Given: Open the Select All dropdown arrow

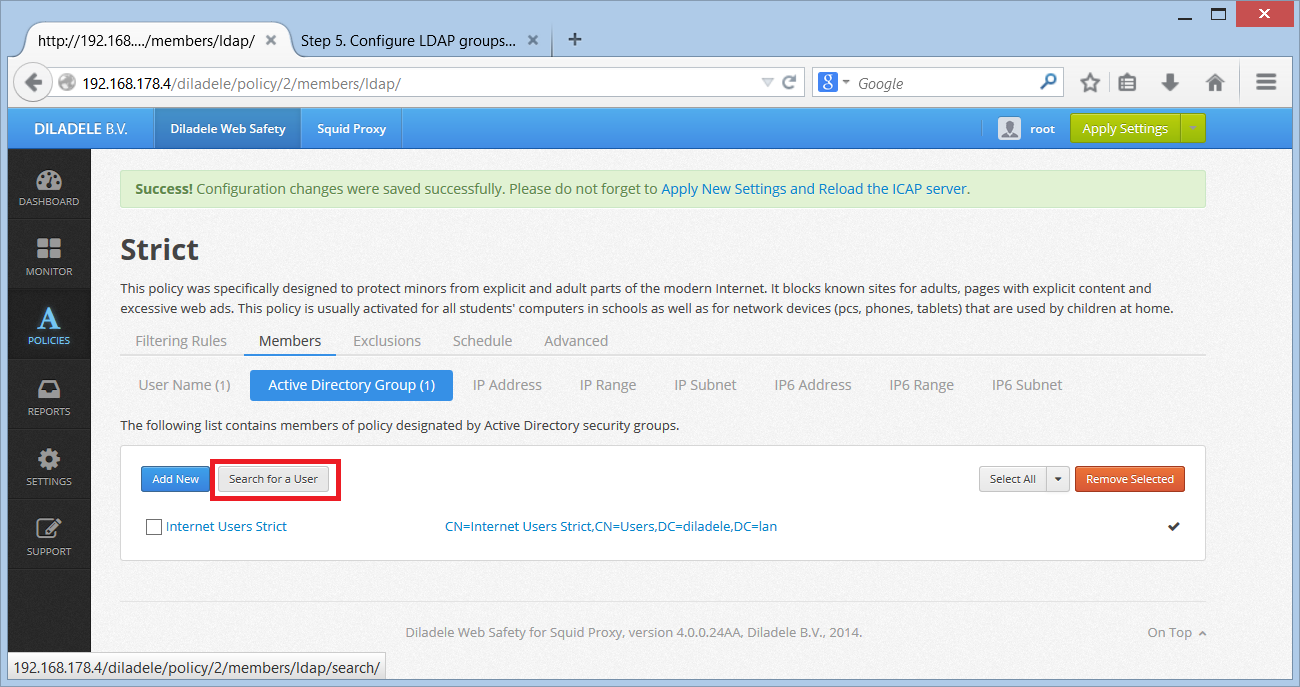Looking at the screenshot, I should [1058, 479].
